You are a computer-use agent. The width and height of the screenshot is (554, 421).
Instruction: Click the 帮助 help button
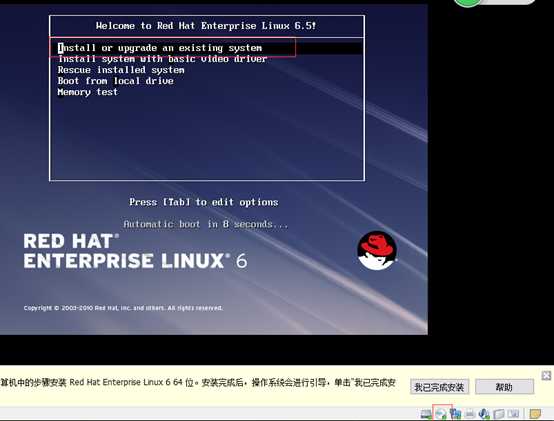click(x=504, y=387)
